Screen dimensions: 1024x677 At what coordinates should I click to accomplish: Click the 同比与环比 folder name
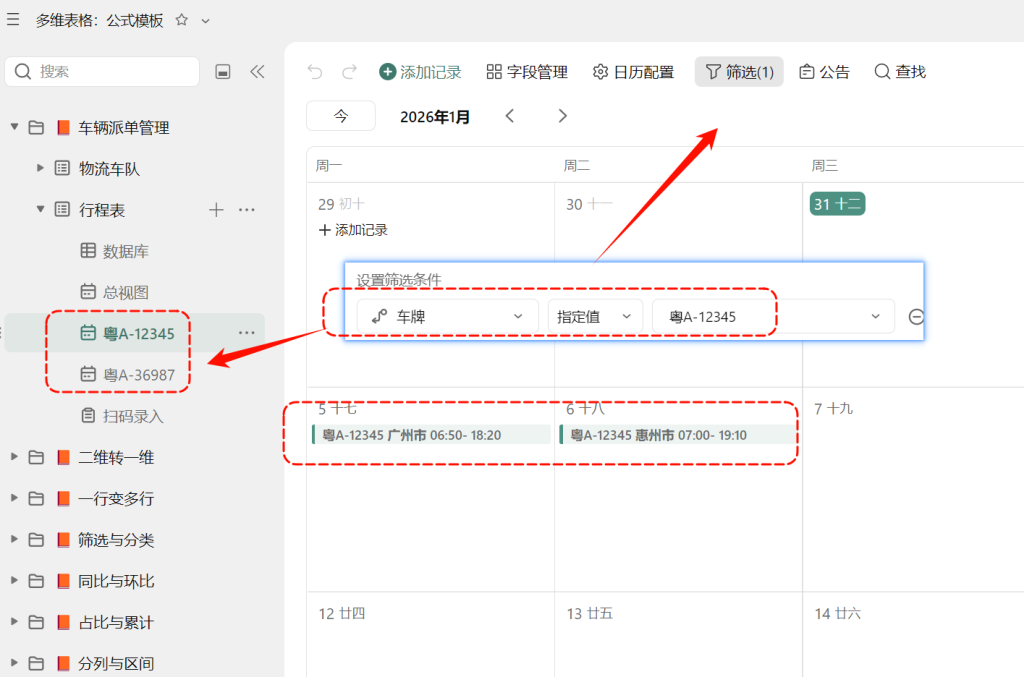tap(116, 581)
